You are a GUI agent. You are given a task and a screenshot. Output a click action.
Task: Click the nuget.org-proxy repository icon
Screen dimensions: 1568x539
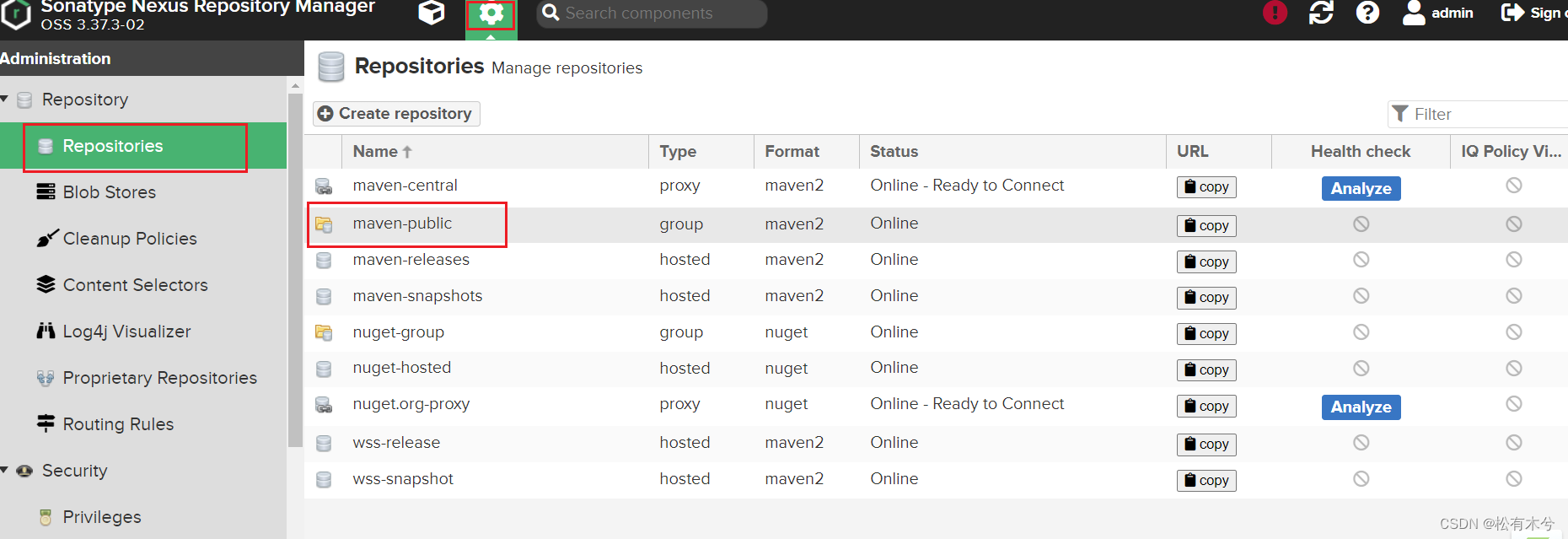coord(324,405)
